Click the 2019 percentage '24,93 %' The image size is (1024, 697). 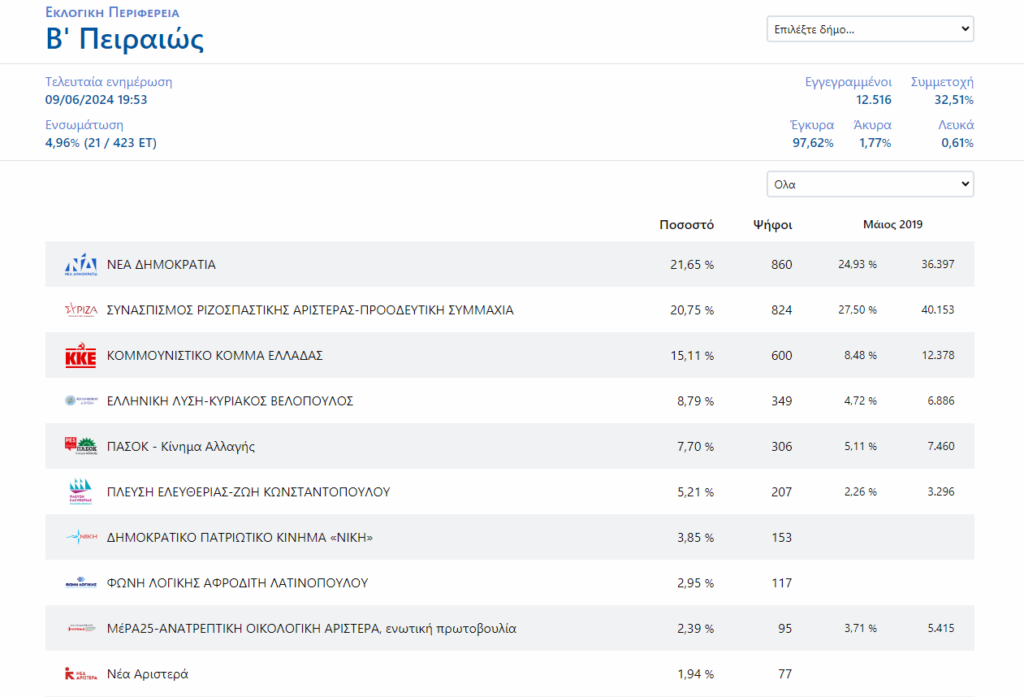[857, 265]
